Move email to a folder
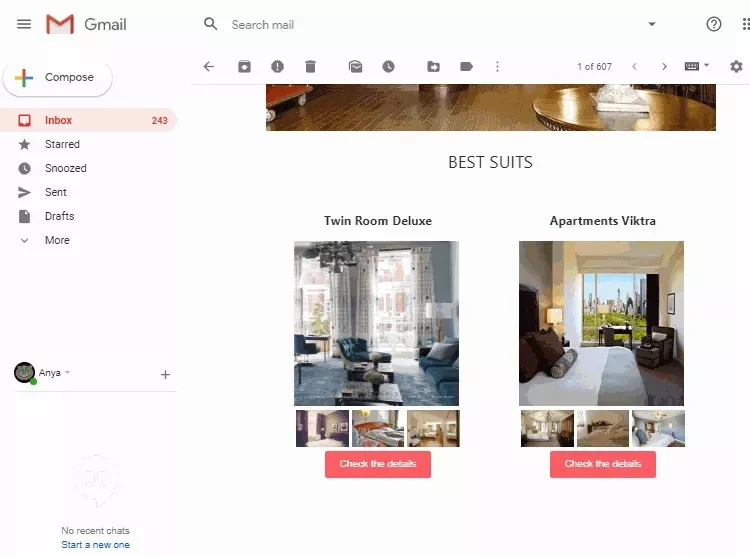The image size is (750, 555). coord(433,67)
